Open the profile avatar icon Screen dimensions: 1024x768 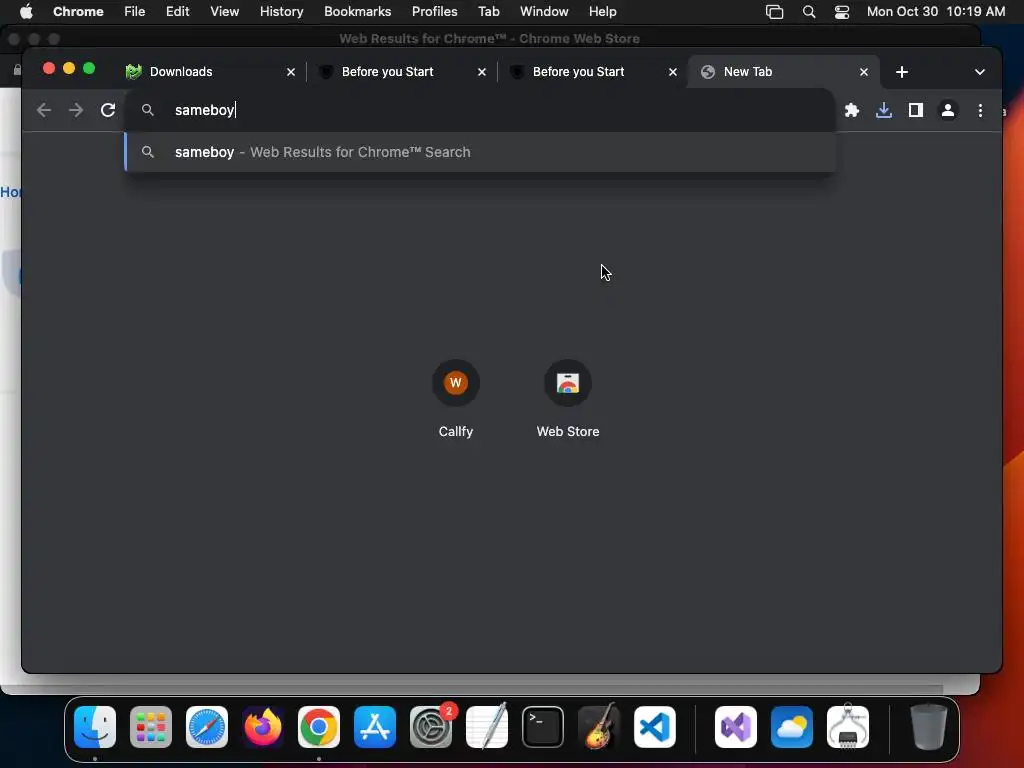948,110
